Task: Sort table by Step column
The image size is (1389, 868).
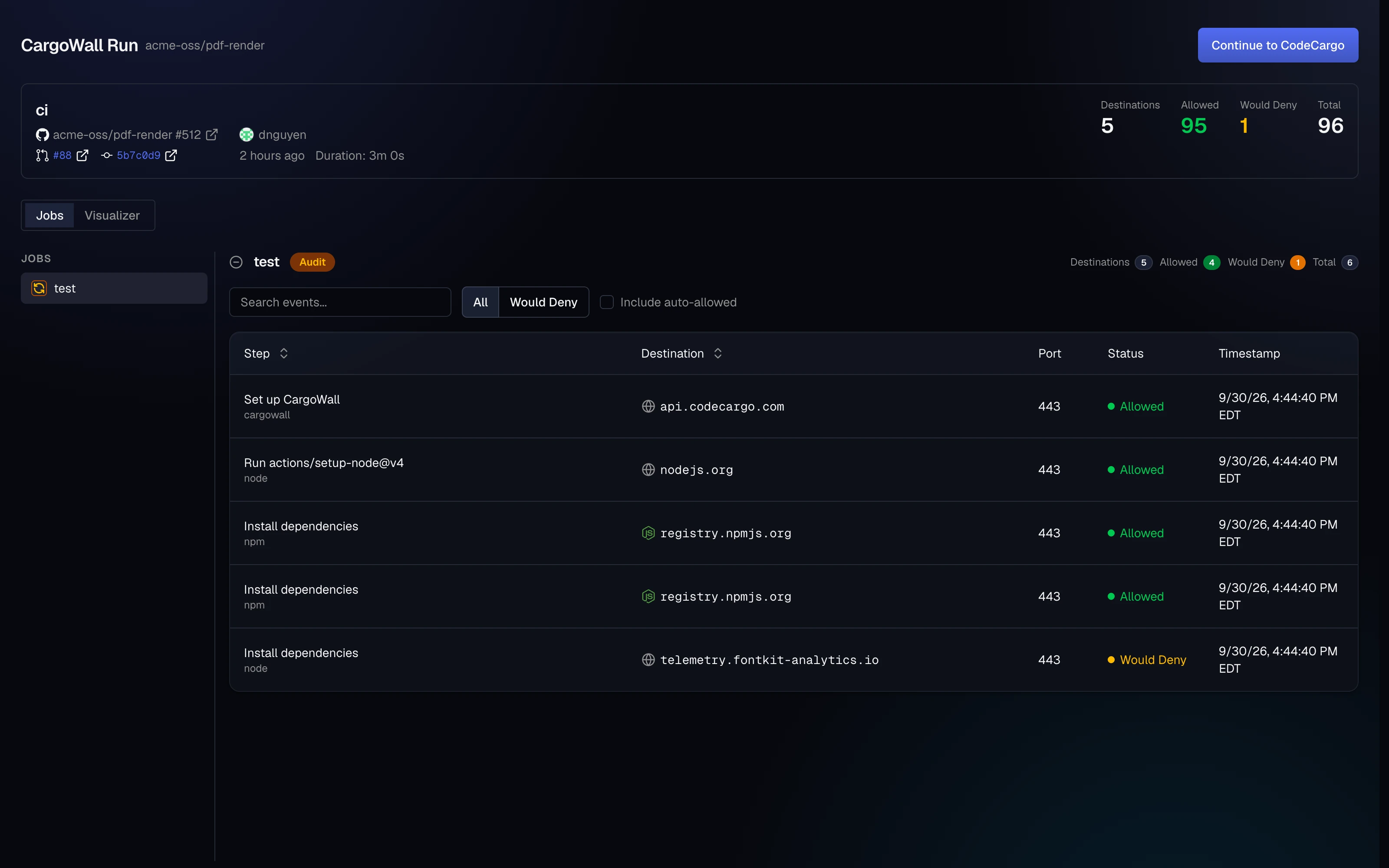Action: click(283, 354)
